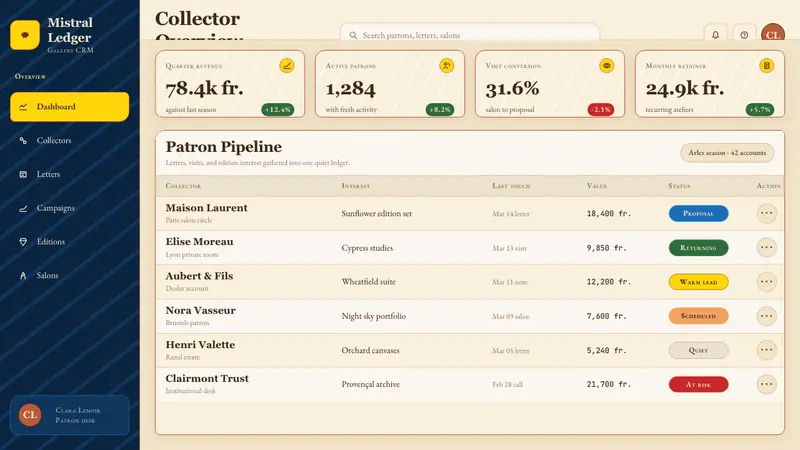This screenshot has height=450, width=800.
Task: Click the Dashboard chart icon
Action: coord(23,107)
